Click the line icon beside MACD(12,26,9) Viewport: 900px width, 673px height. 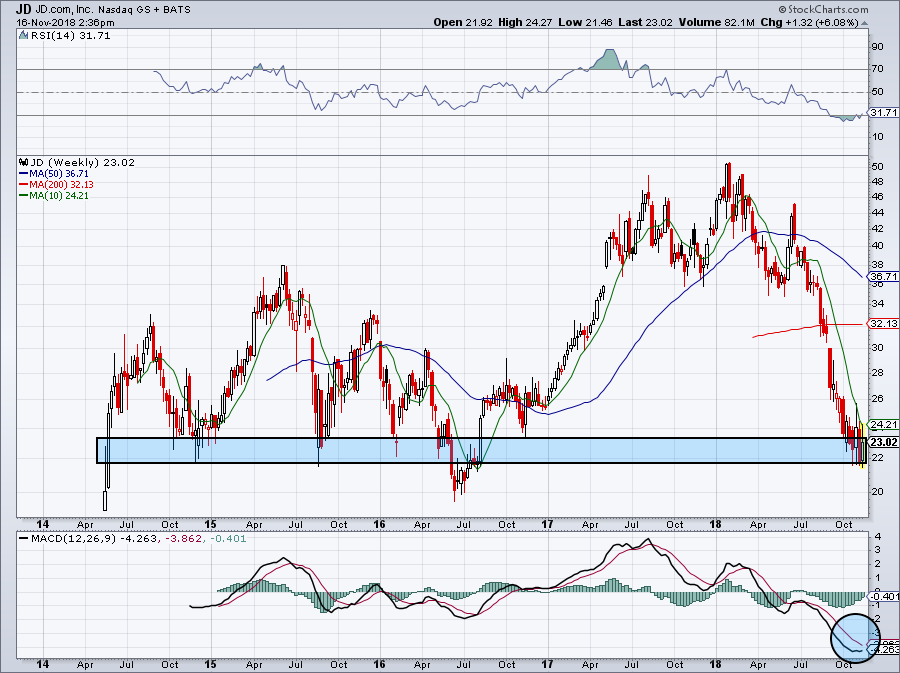[22, 539]
